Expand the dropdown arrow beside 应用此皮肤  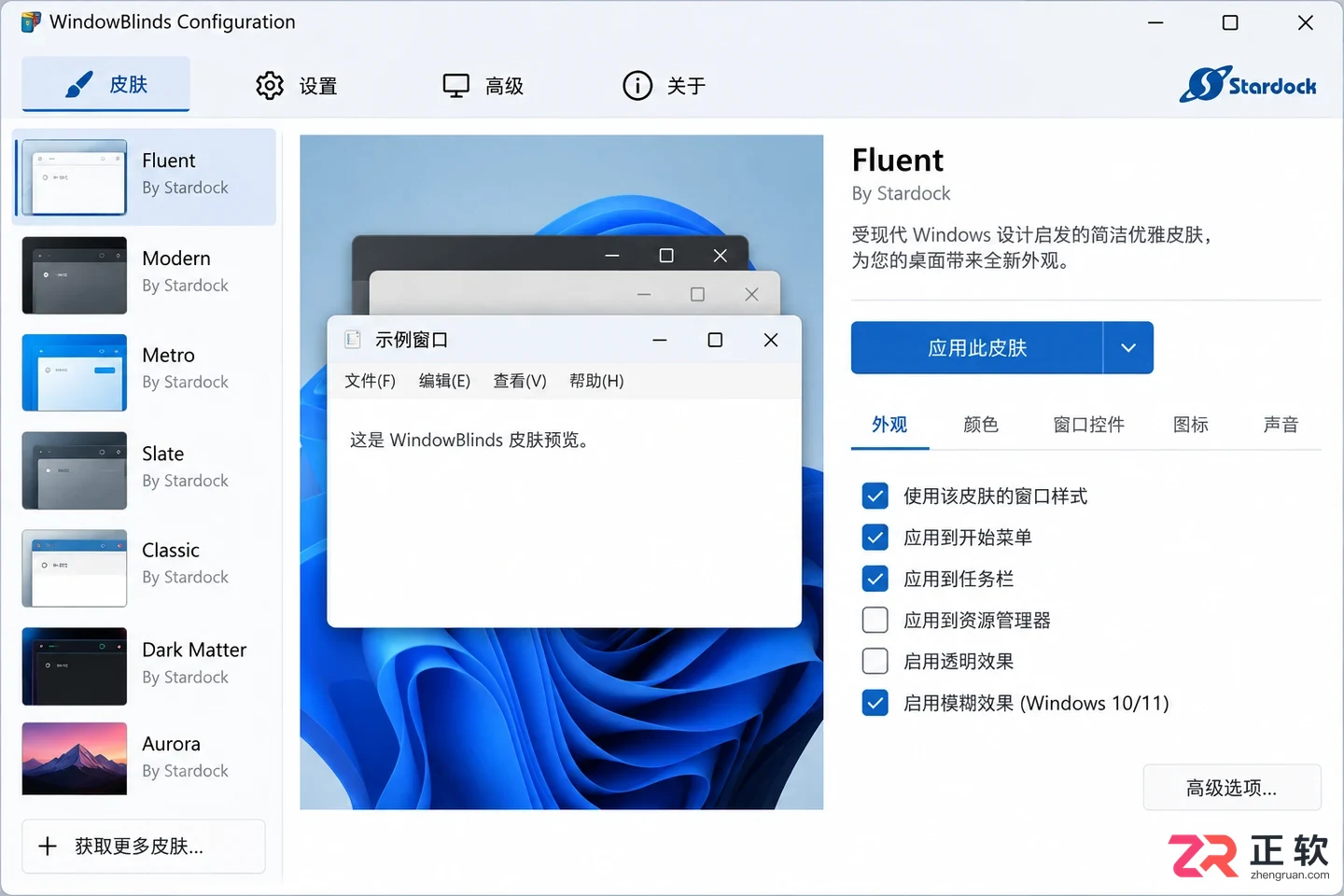point(1128,348)
